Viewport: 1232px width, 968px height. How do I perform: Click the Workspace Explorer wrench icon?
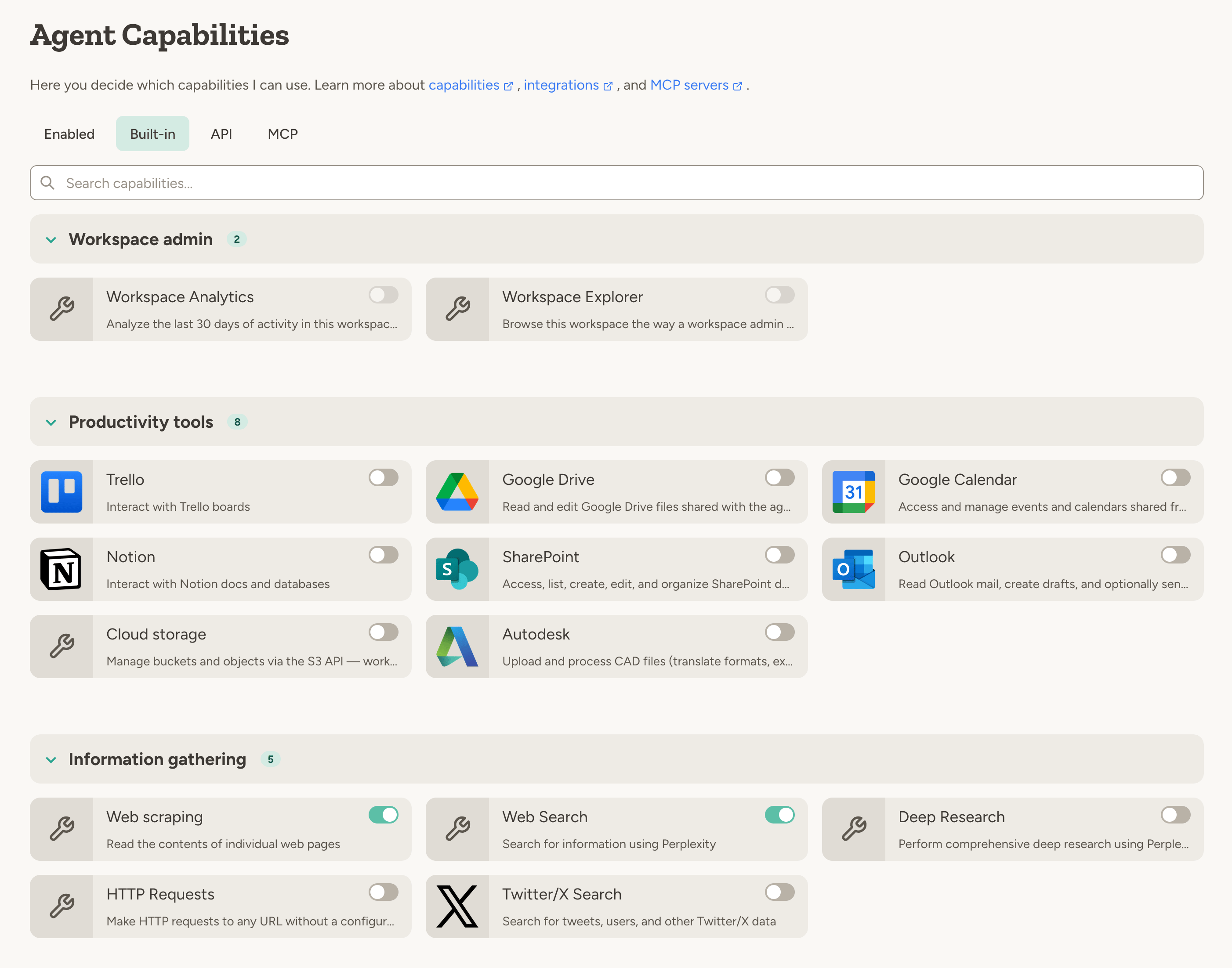point(457,309)
